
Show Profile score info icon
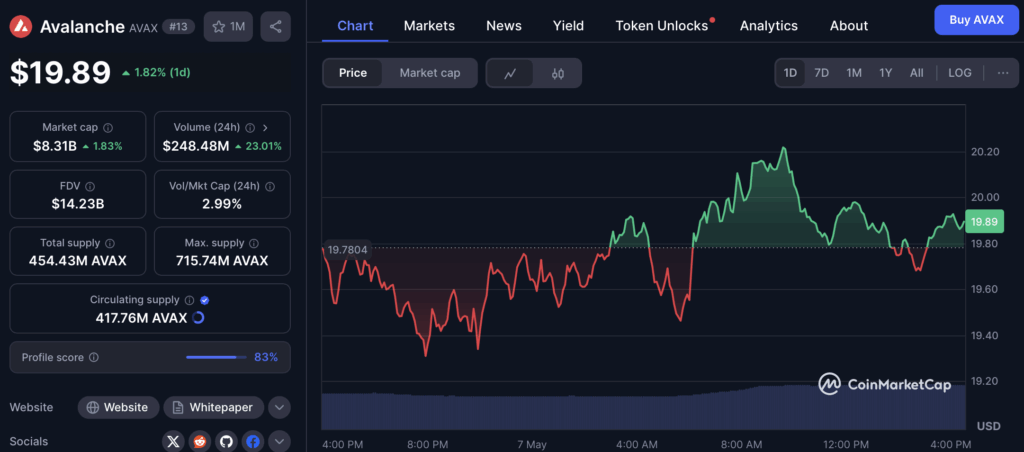[94, 357]
